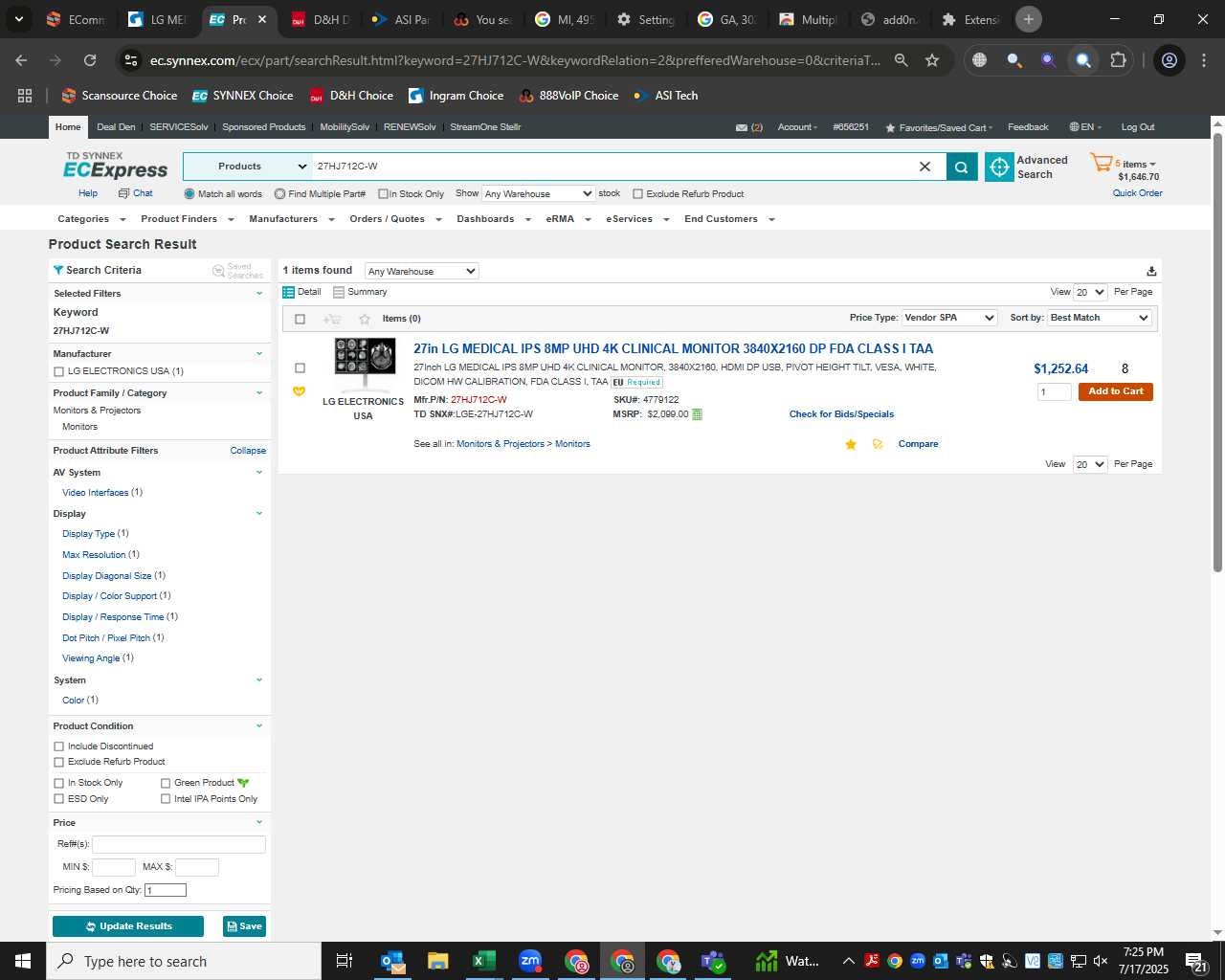Toggle Exclude Refurb Product checkbox near stock
Image resolution: width=1225 pixels, height=980 pixels.
point(637,194)
